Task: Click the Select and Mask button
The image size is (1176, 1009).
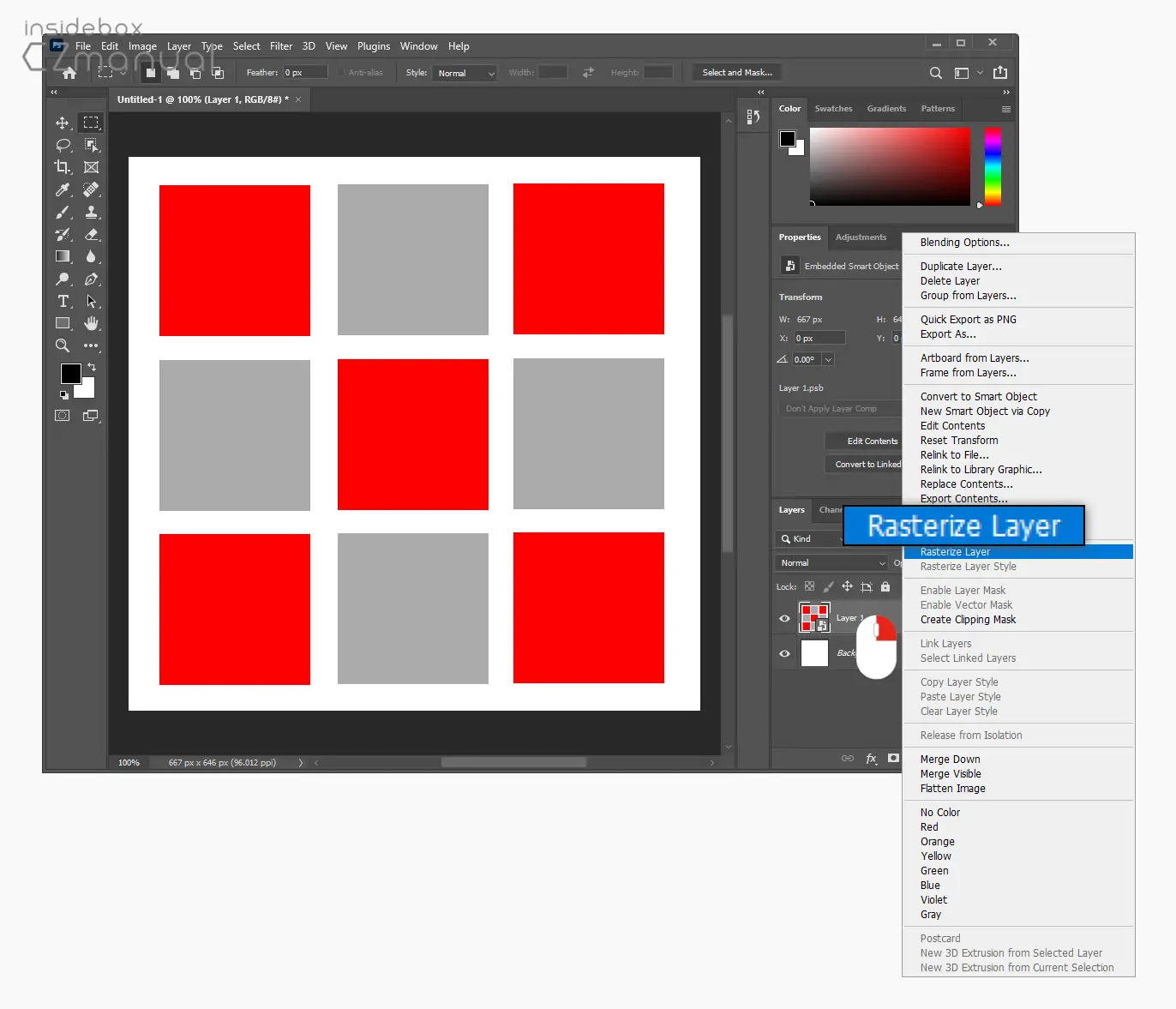Action: (x=737, y=73)
